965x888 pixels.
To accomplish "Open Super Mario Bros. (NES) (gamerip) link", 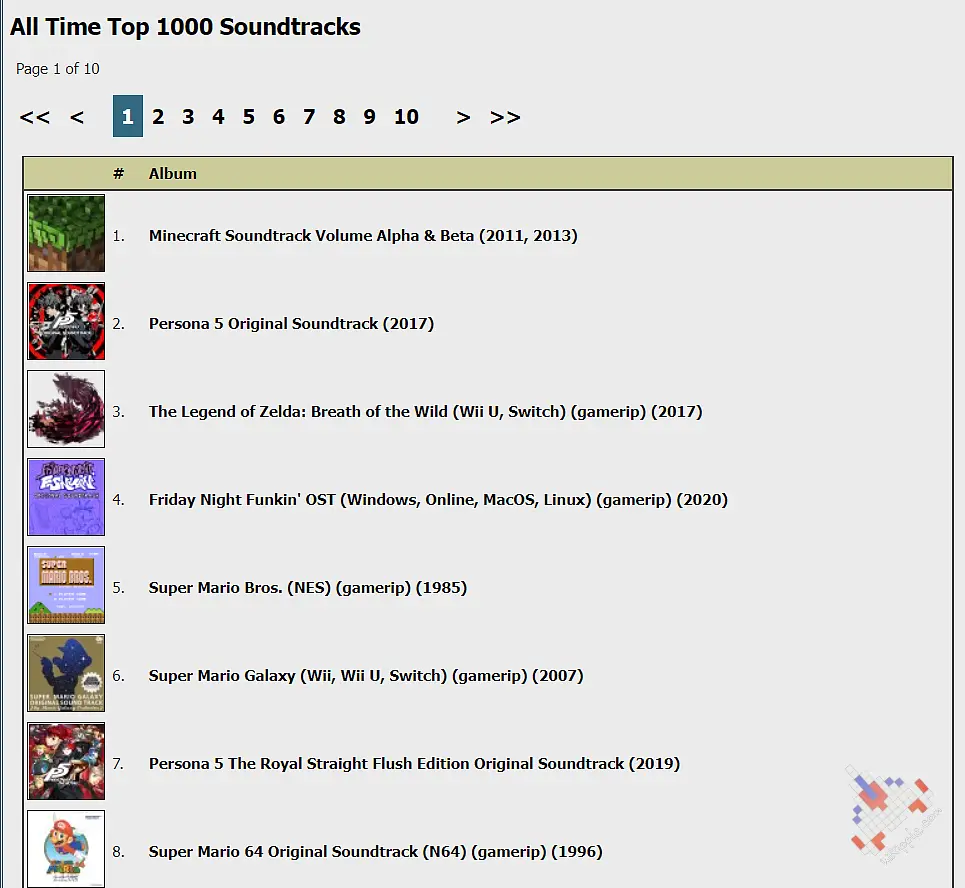I will coord(308,588).
